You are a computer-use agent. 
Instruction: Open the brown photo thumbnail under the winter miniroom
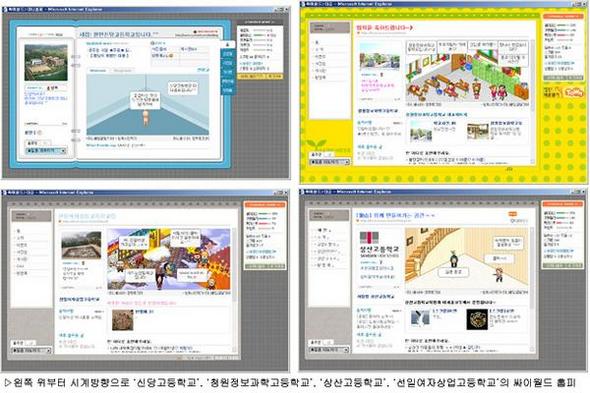123,320
